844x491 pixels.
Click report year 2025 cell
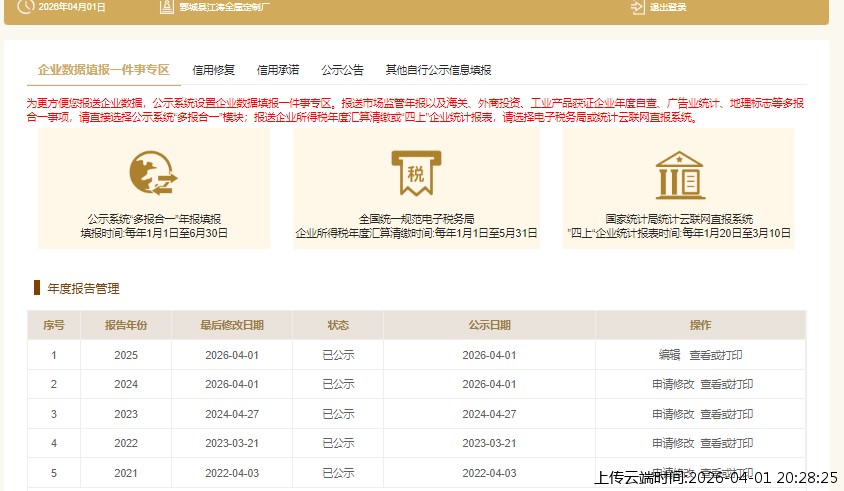[126, 355]
